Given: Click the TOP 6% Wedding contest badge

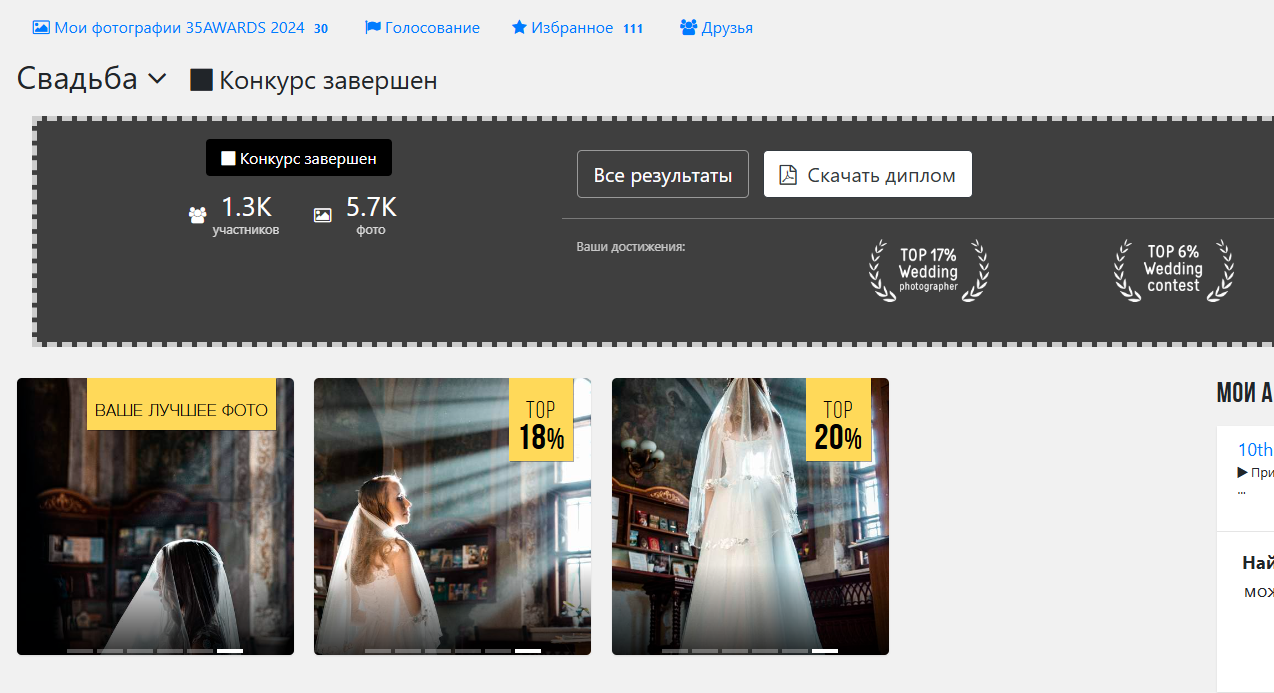Looking at the screenshot, I should coord(1173,270).
